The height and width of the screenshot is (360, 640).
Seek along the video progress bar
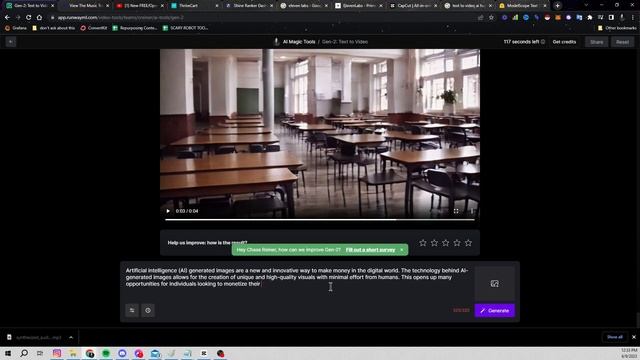click(x=320, y=220)
